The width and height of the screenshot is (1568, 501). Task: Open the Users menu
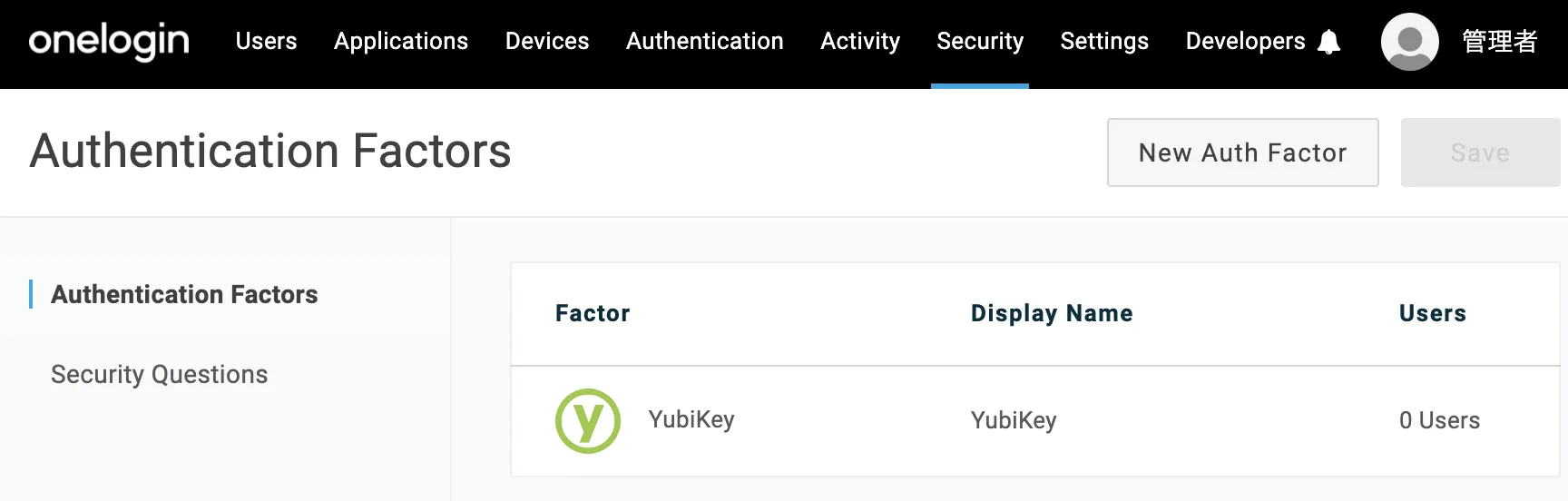266,42
